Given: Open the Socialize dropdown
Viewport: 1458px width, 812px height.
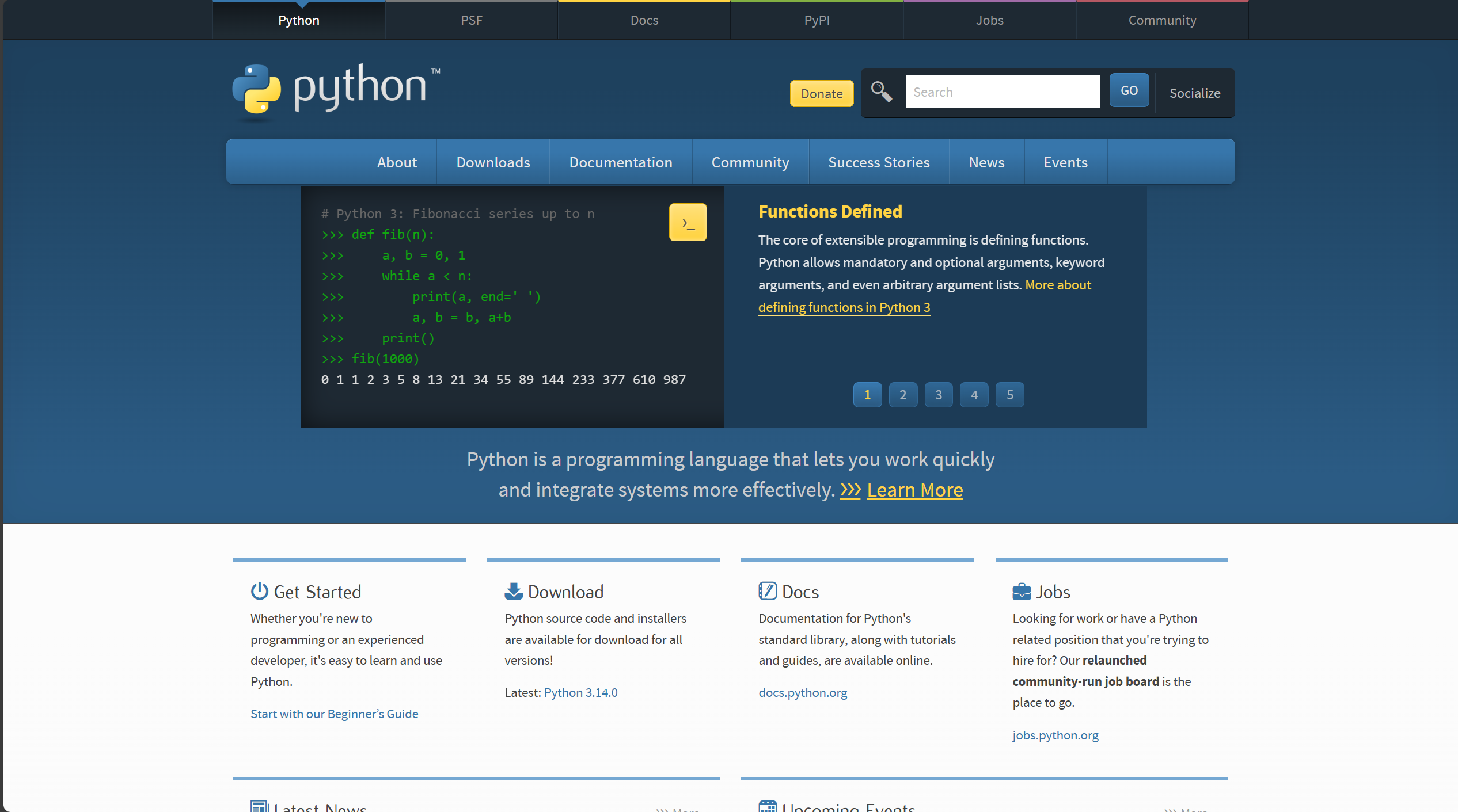Looking at the screenshot, I should [1195, 93].
